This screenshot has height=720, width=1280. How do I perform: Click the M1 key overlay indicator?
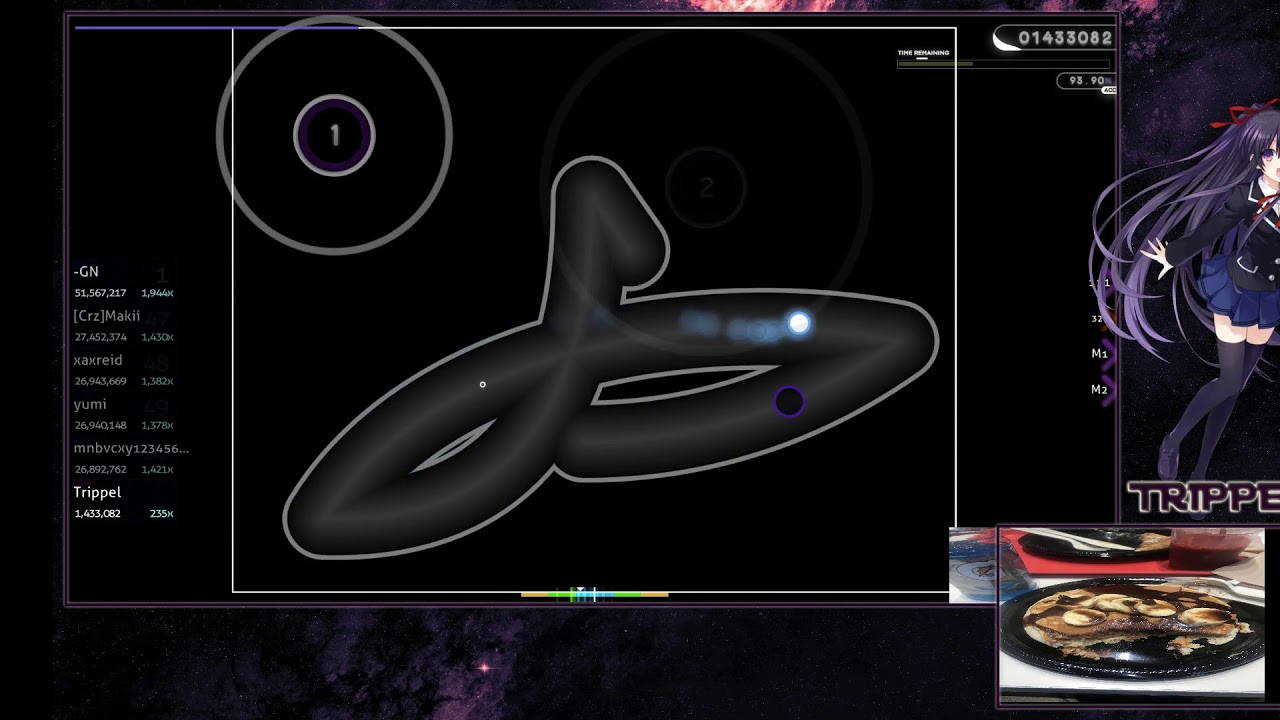[x=1100, y=354]
